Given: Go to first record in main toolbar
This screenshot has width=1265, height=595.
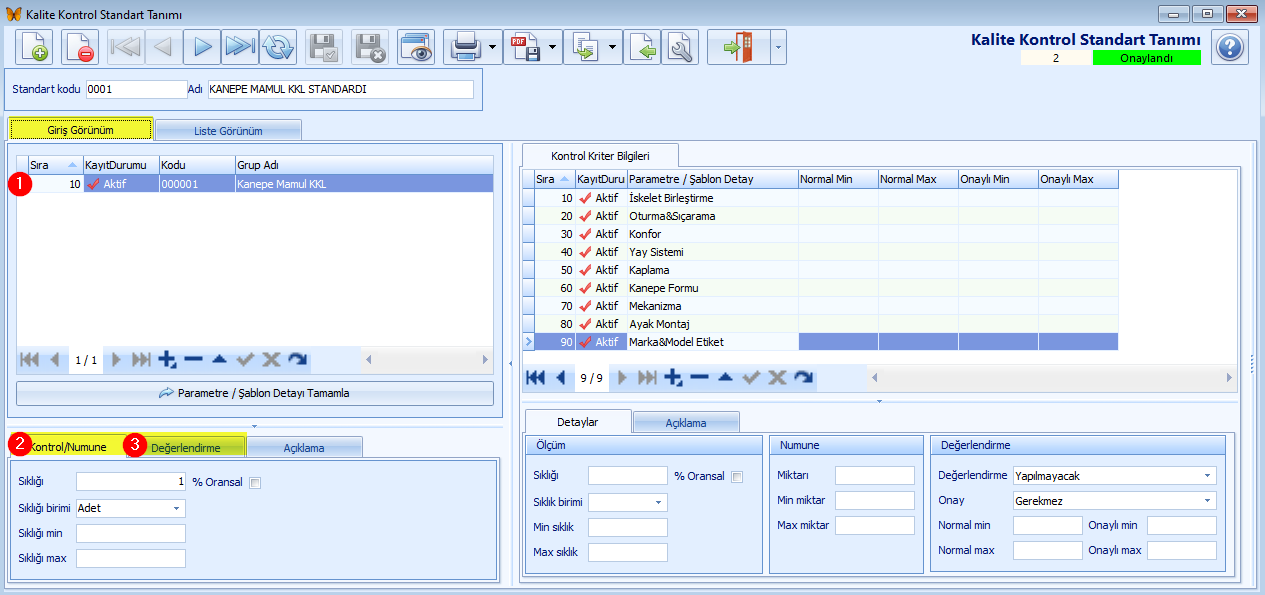Looking at the screenshot, I should point(126,47).
